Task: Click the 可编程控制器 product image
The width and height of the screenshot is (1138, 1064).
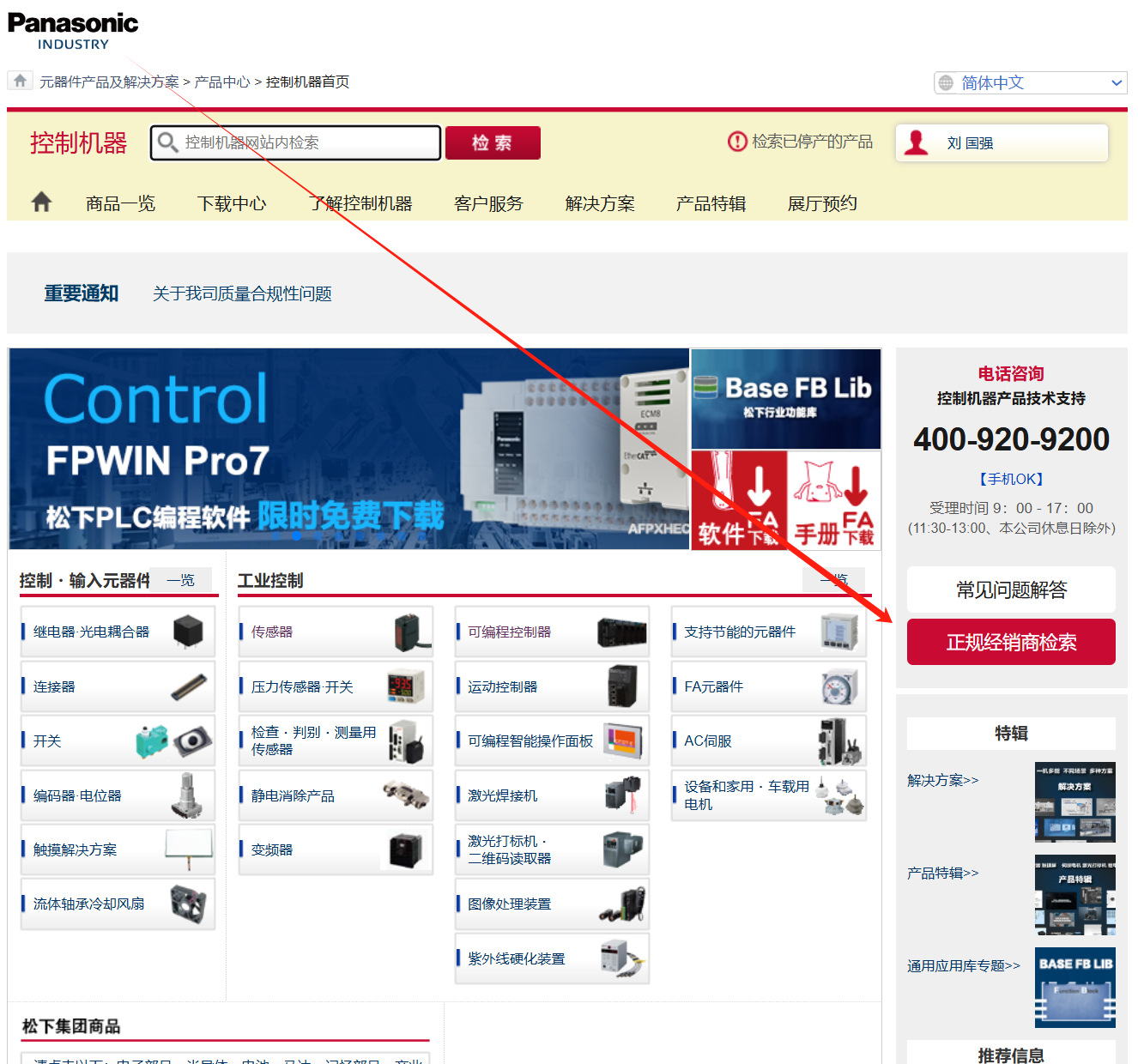Action: point(622,632)
